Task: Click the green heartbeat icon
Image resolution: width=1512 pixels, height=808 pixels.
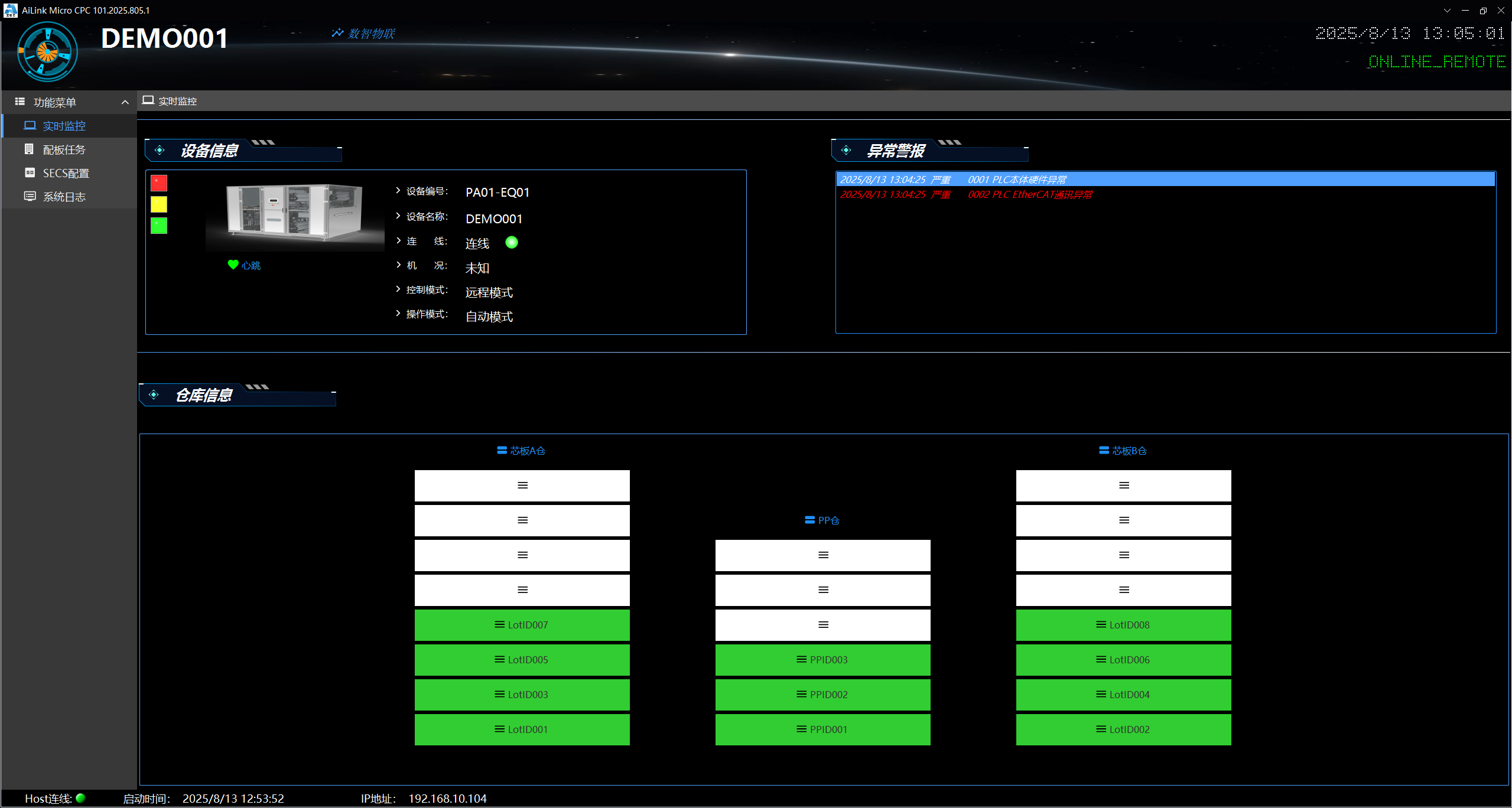Action: click(x=233, y=265)
